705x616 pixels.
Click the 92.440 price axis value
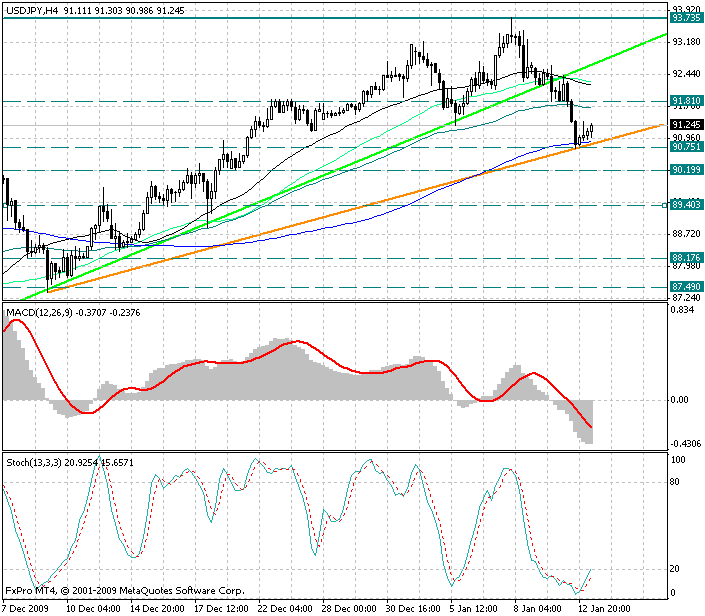click(686, 74)
